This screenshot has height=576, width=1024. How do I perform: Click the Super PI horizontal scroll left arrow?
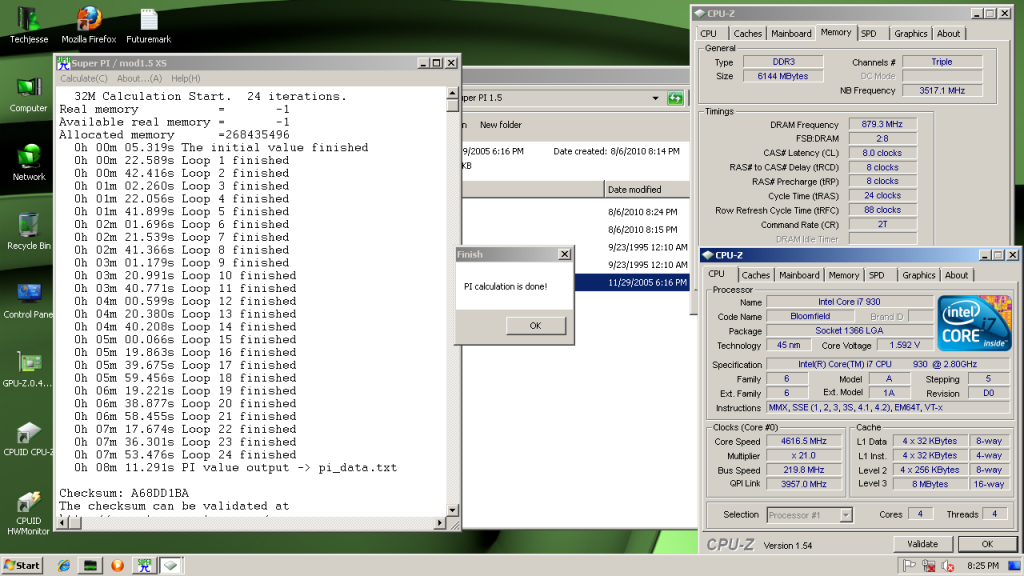click(x=63, y=522)
